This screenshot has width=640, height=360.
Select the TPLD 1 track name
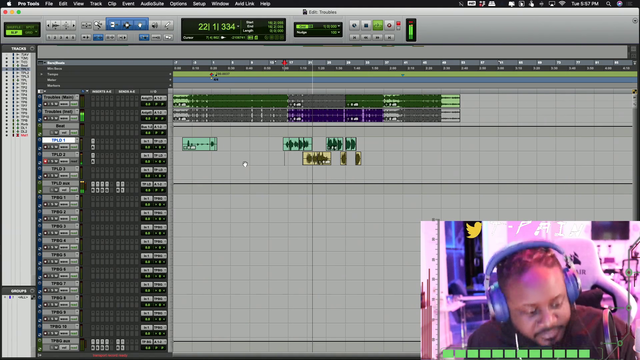pos(59,140)
